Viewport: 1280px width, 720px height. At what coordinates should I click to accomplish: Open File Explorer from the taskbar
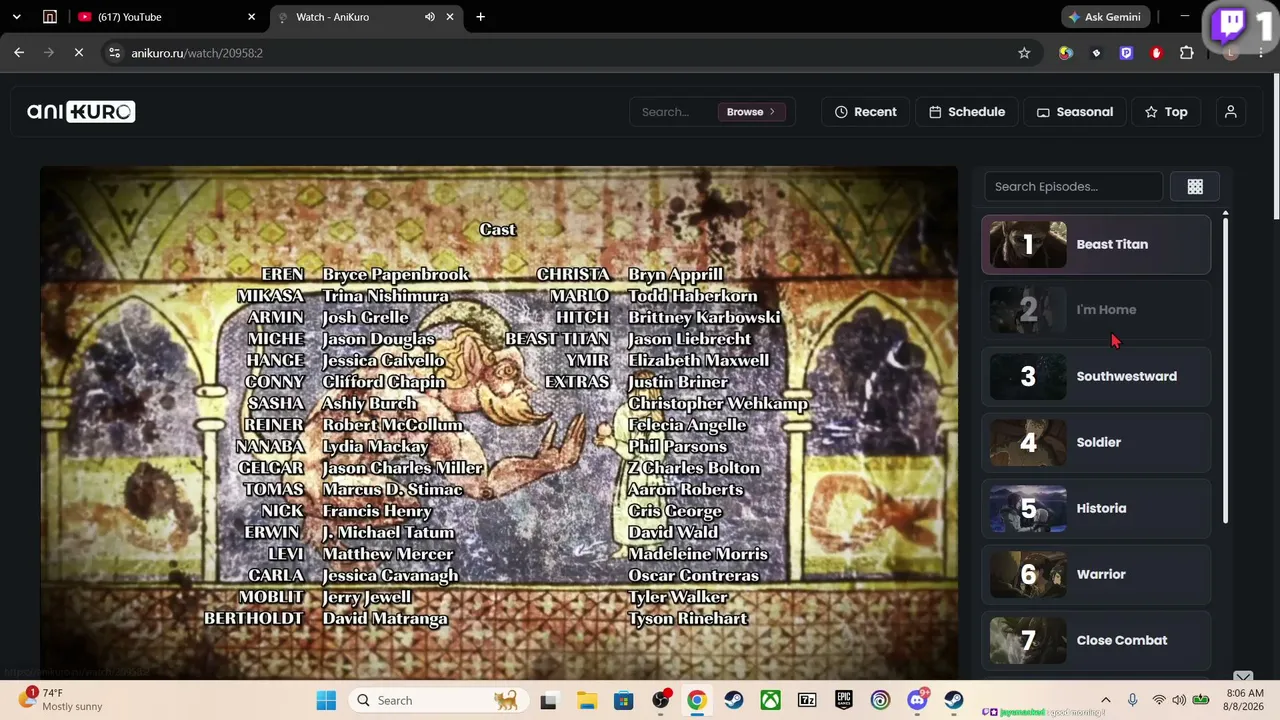point(587,701)
